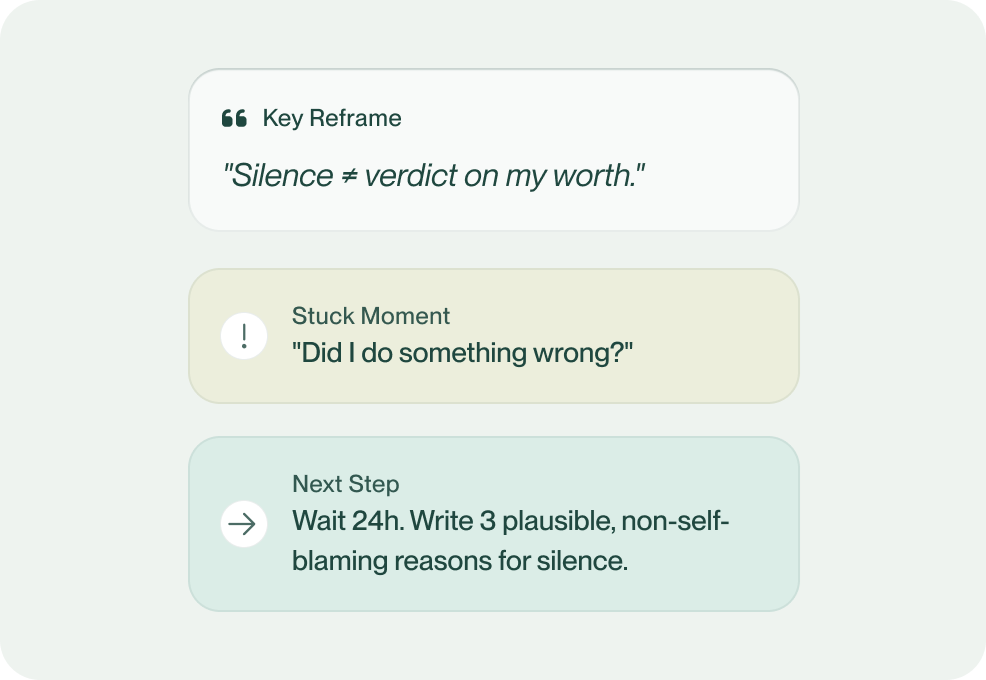Click the "Silence ≠ verdict on my worth." quote
Viewport: 986px width, 680px height.
433,177
